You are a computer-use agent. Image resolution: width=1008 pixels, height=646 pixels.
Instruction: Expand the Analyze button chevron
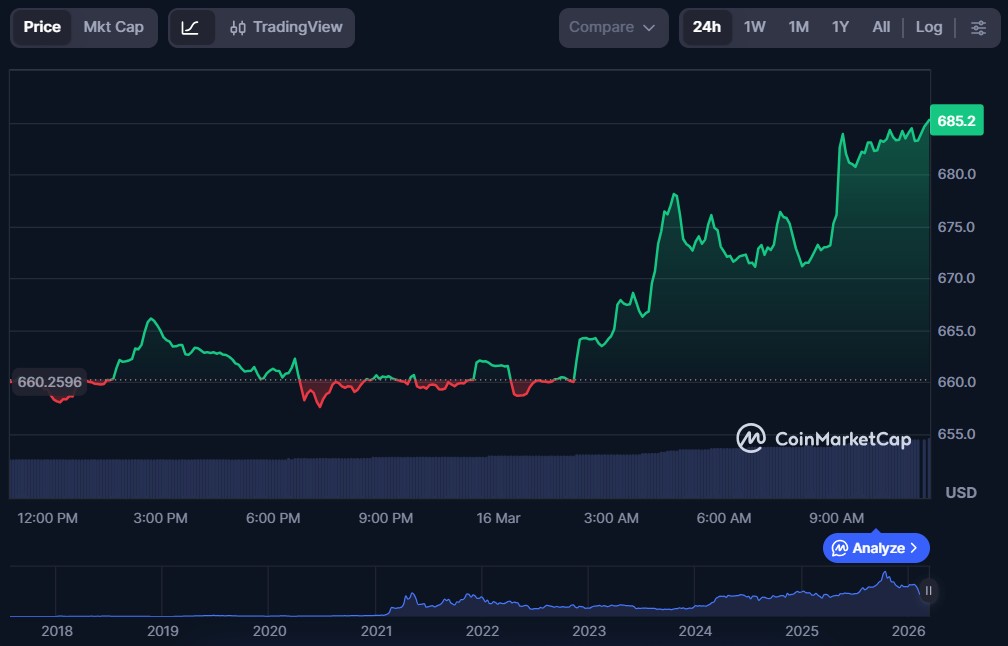914,548
